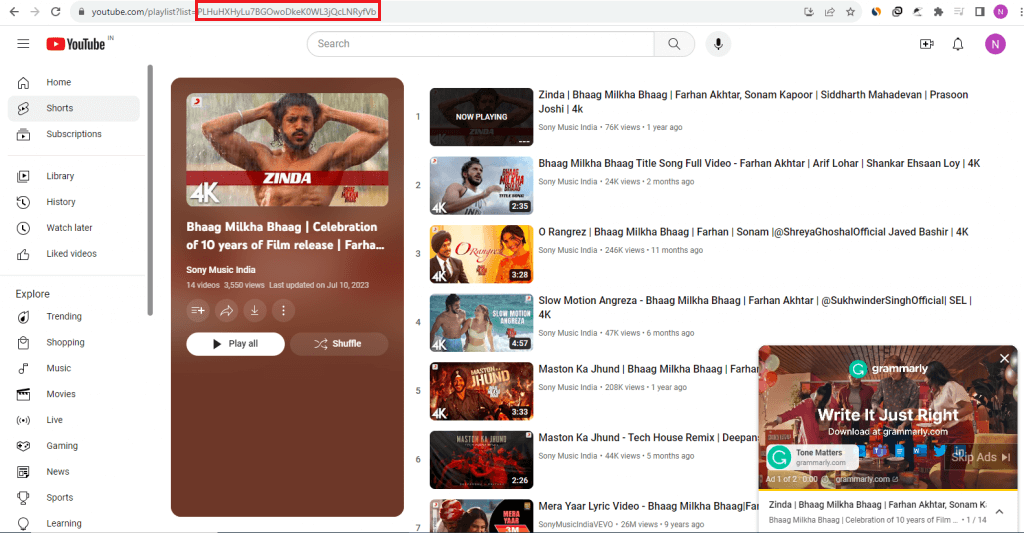The image size is (1024, 533).
Task: Open the Tech House Remix 2:26 thumbnail
Action: tap(481, 460)
